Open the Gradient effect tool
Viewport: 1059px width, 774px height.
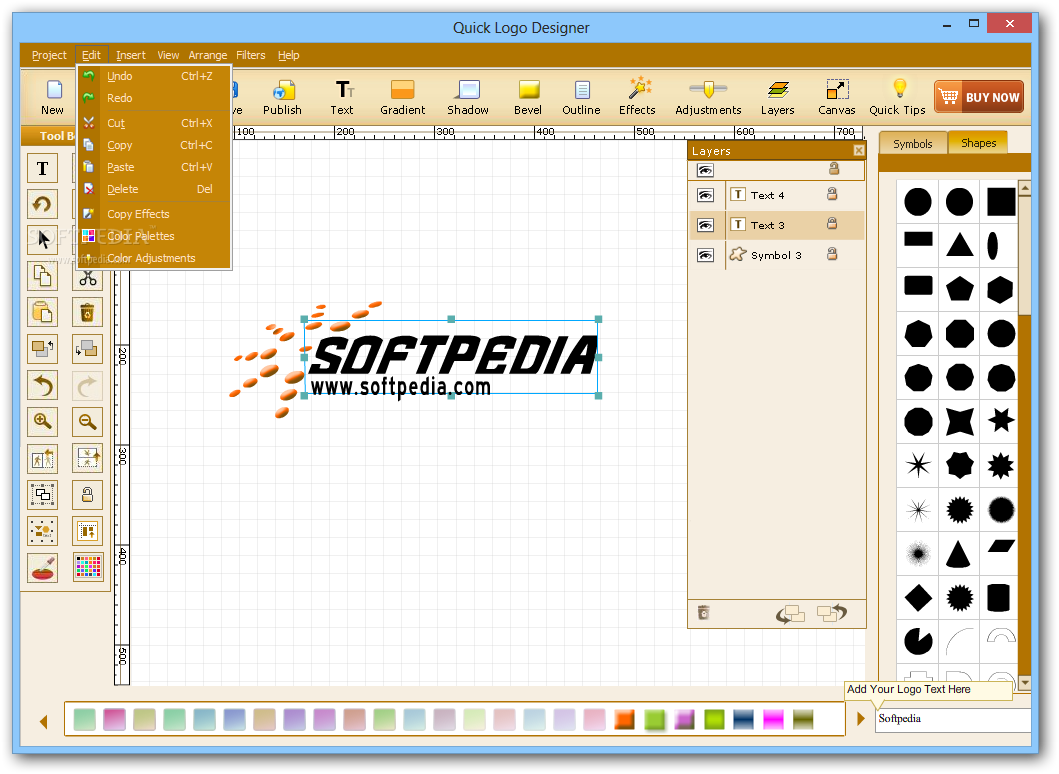(403, 97)
